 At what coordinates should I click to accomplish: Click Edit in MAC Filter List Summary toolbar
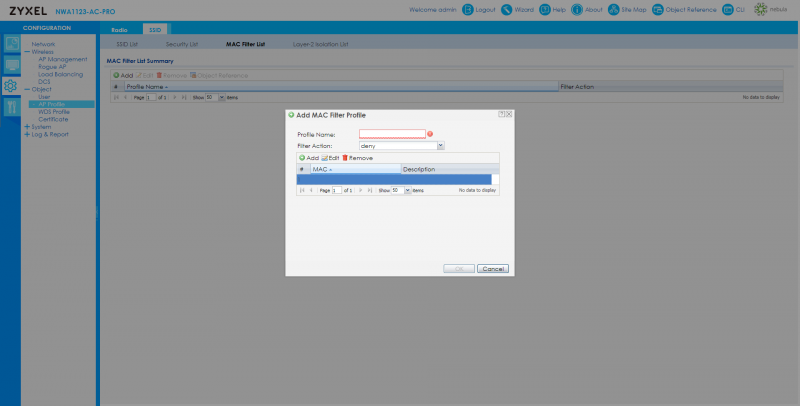coord(144,75)
